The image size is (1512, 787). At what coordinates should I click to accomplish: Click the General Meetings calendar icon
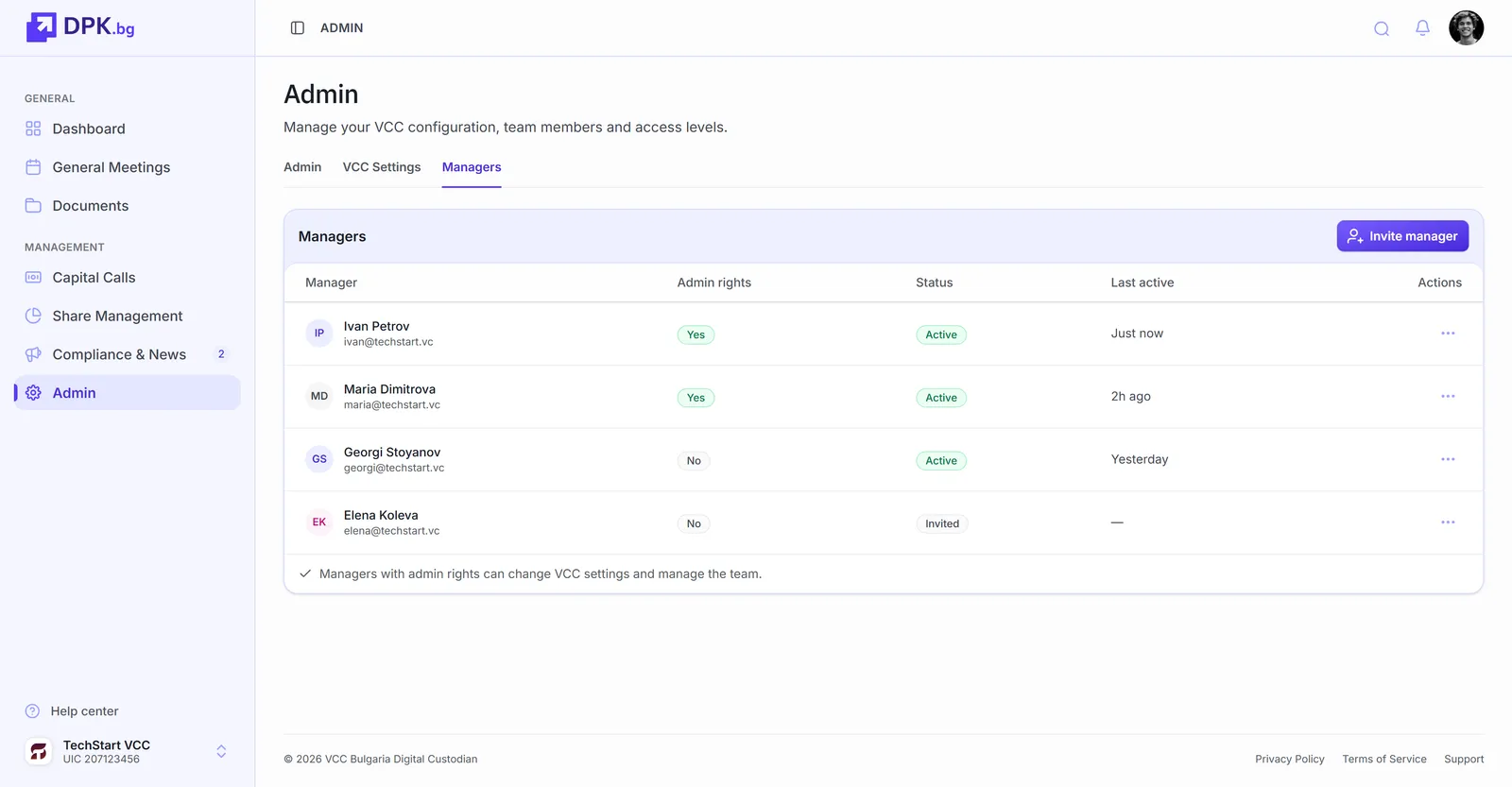33,167
